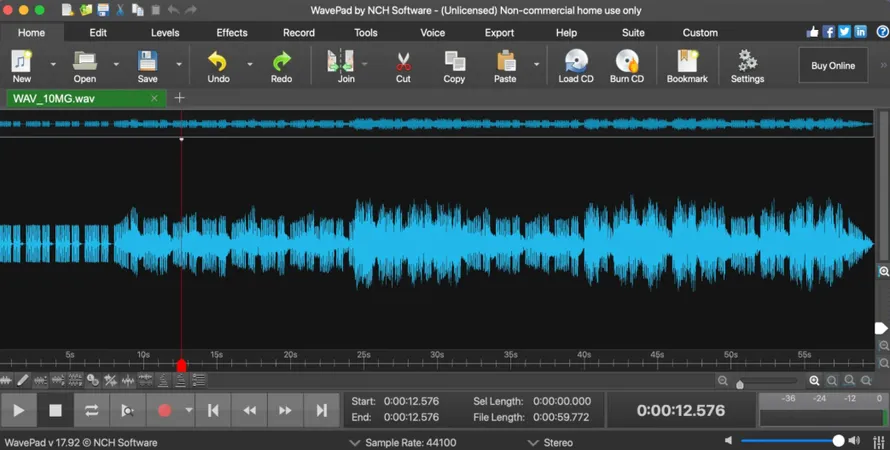
Task: Click the horizontal zoom slider handle
Action: point(740,385)
